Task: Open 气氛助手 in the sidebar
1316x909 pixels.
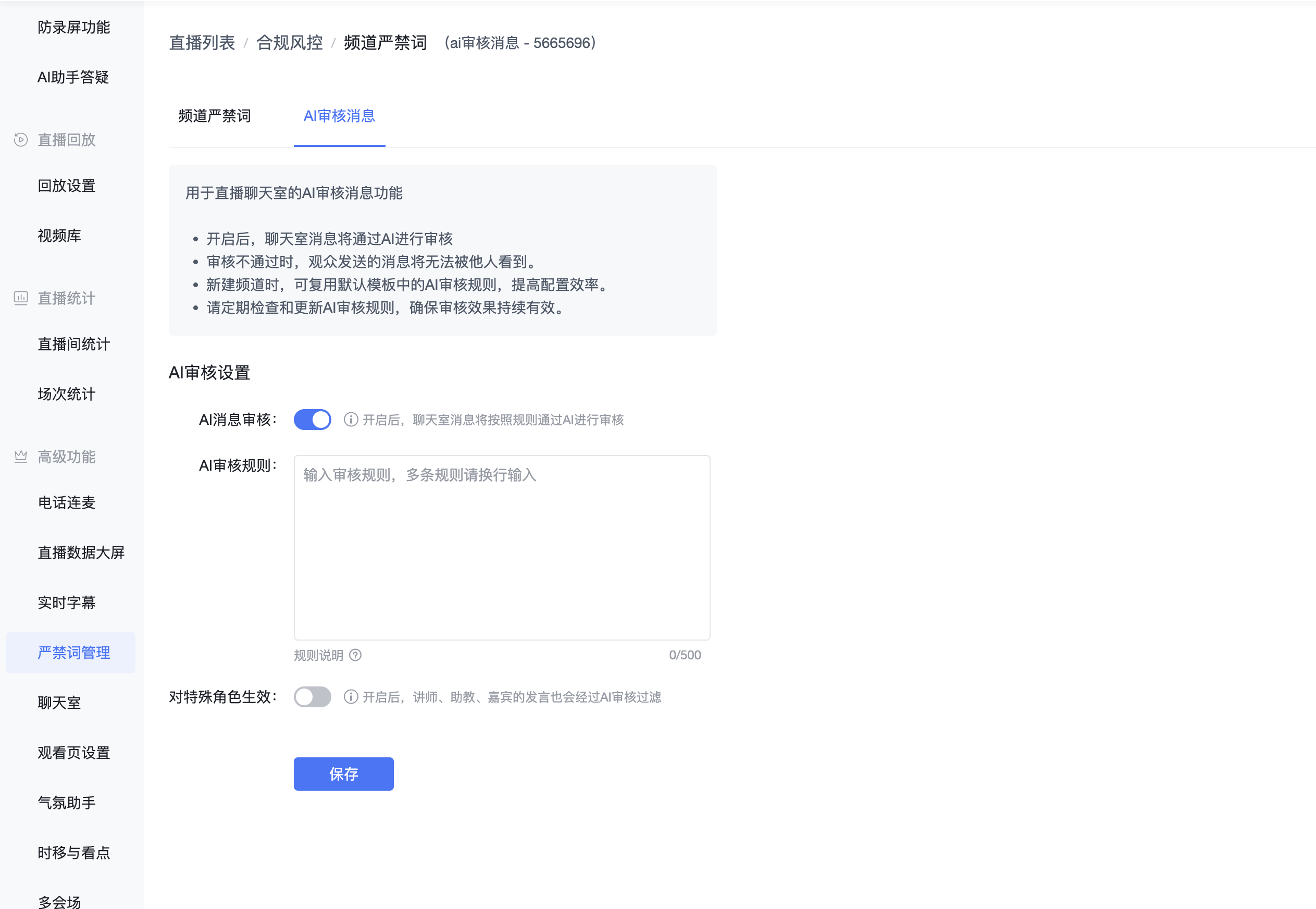Action: coord(67,803)
